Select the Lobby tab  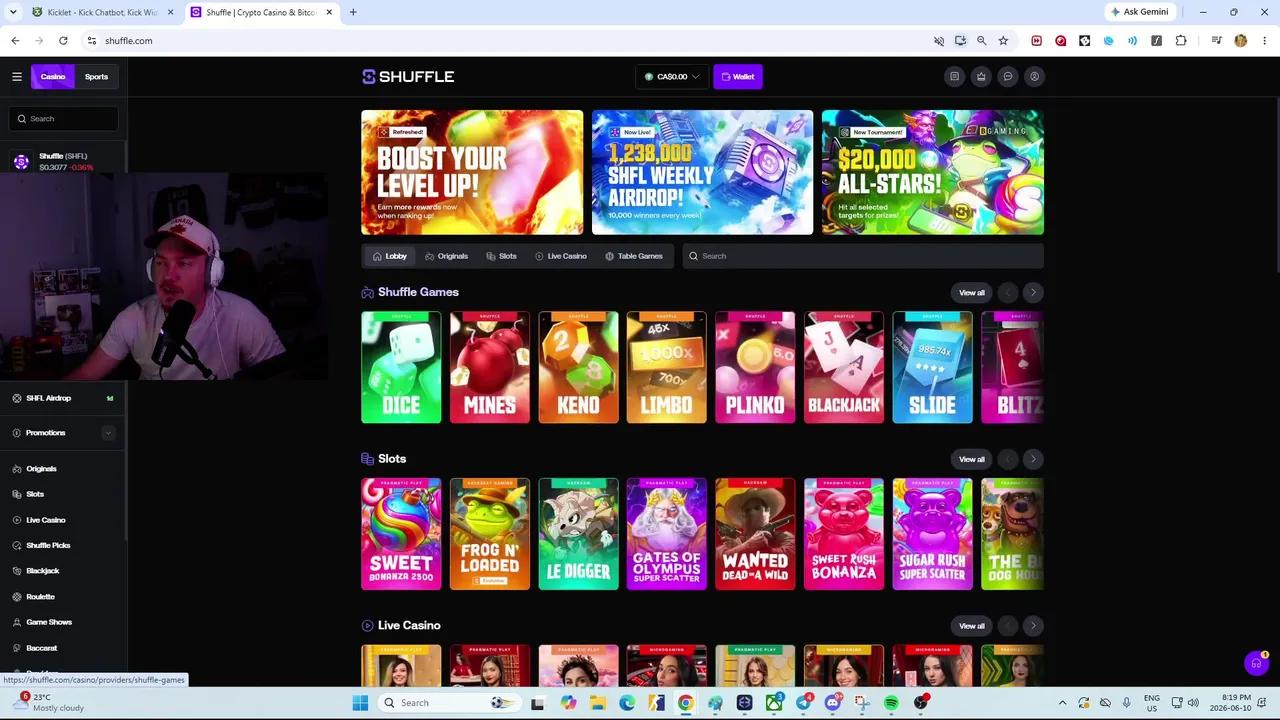point(390,256)
